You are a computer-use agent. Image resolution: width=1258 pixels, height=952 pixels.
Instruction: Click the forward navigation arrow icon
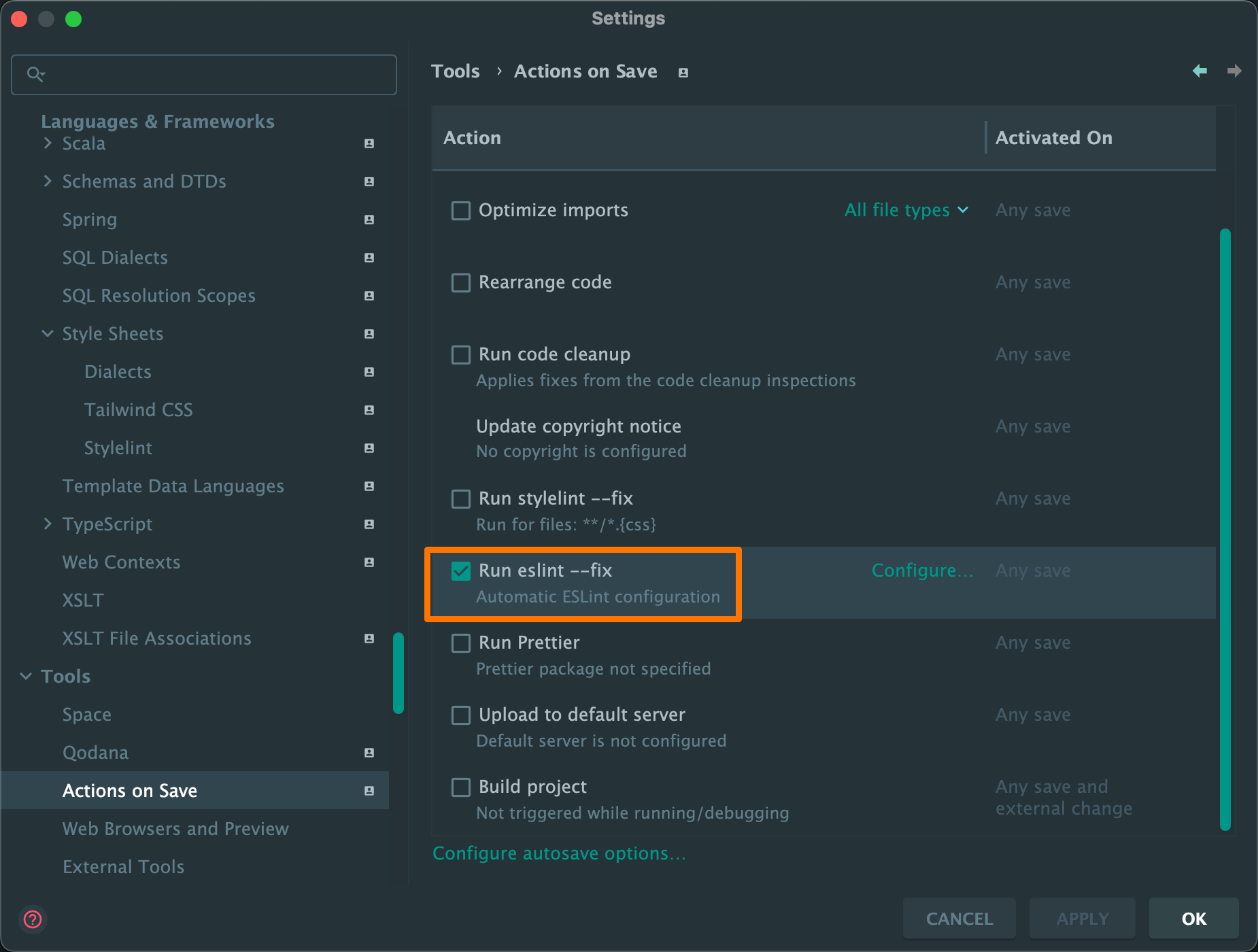1234,71
